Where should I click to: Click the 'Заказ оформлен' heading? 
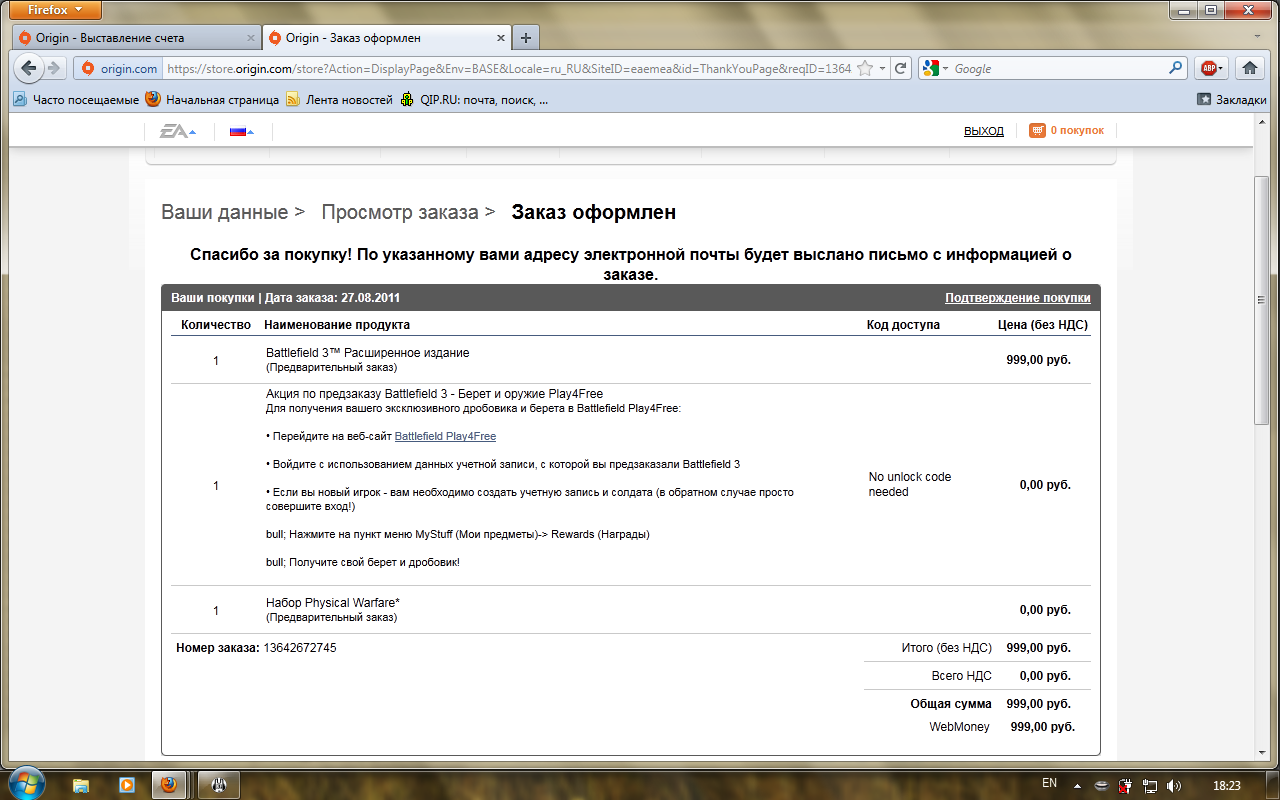[x=594, y=212]
